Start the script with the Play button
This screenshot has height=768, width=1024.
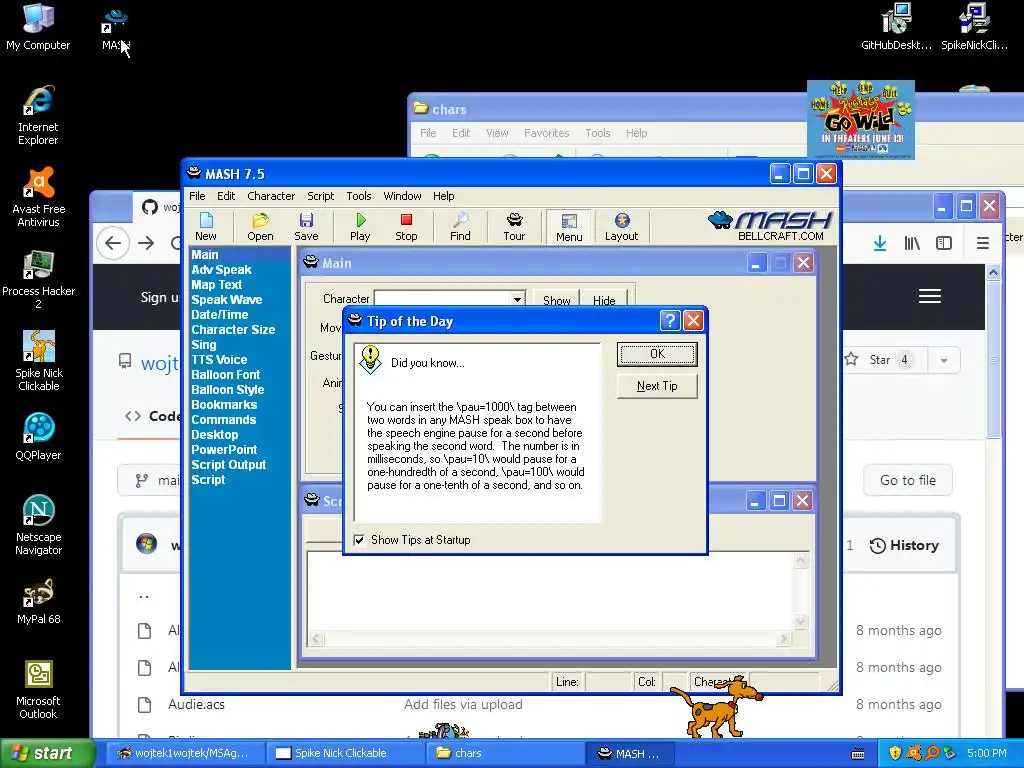360,227
